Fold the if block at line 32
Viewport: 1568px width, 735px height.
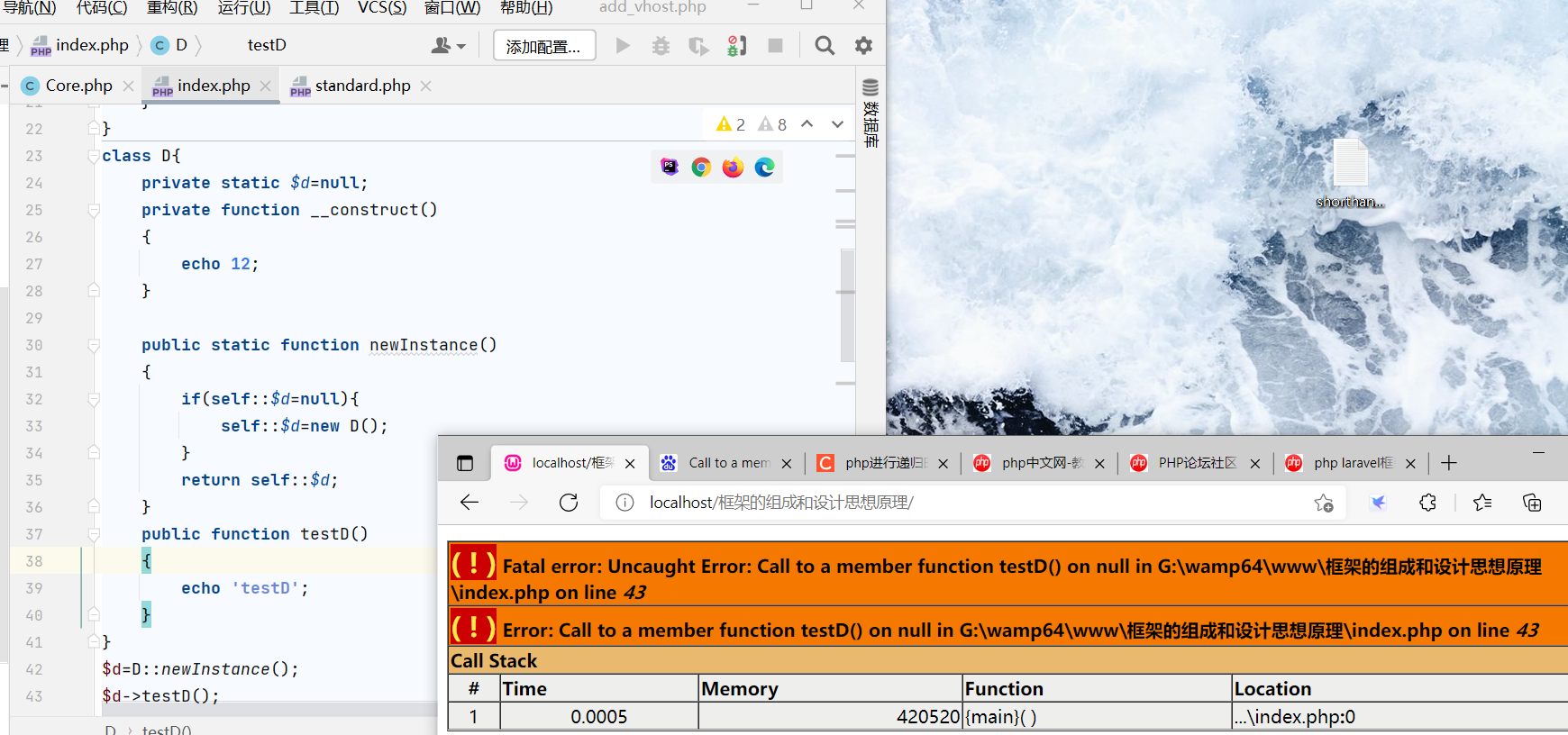coord(94,399)
